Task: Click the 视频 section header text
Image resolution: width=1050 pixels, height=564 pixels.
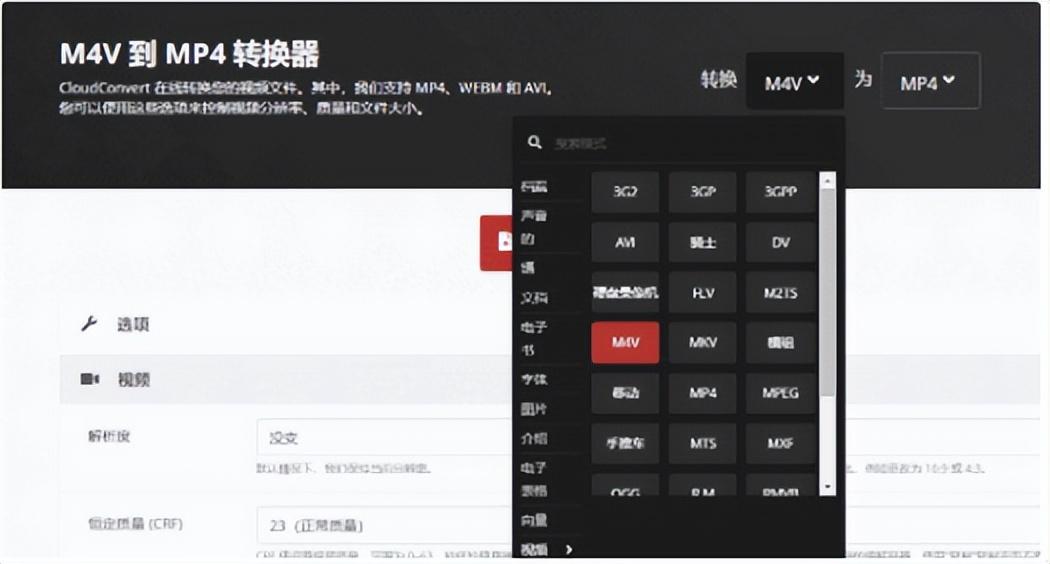Action: click(x=134, y=380)
